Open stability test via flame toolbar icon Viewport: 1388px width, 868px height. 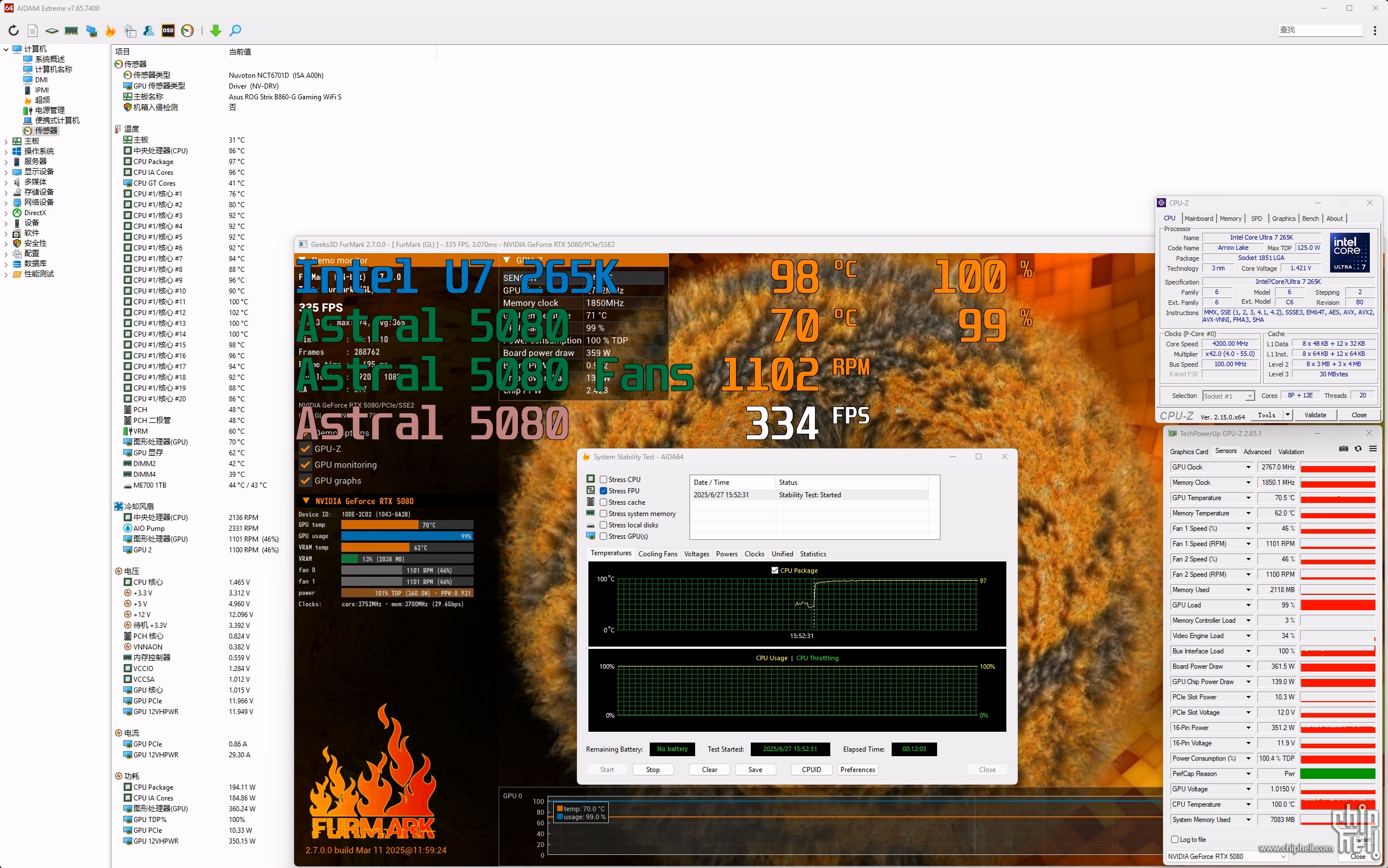[110, 31]
